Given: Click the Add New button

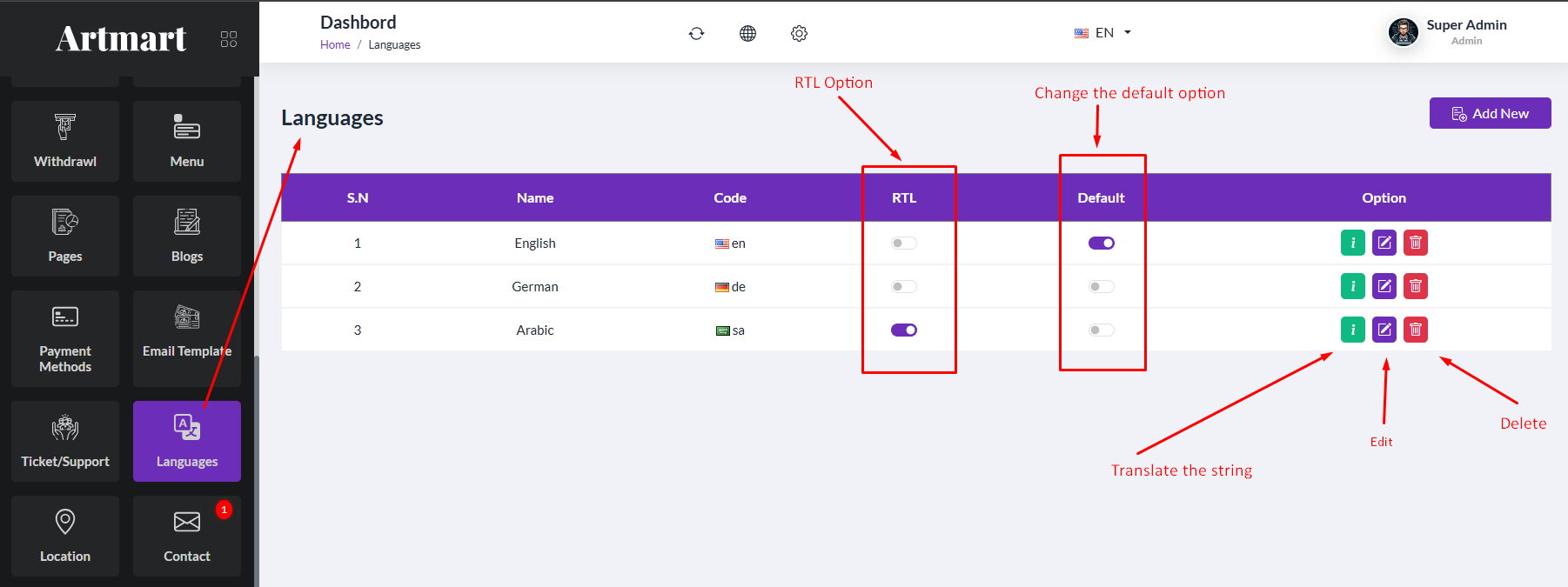Looking at the screenshot, I should (x=1490, y=113).
